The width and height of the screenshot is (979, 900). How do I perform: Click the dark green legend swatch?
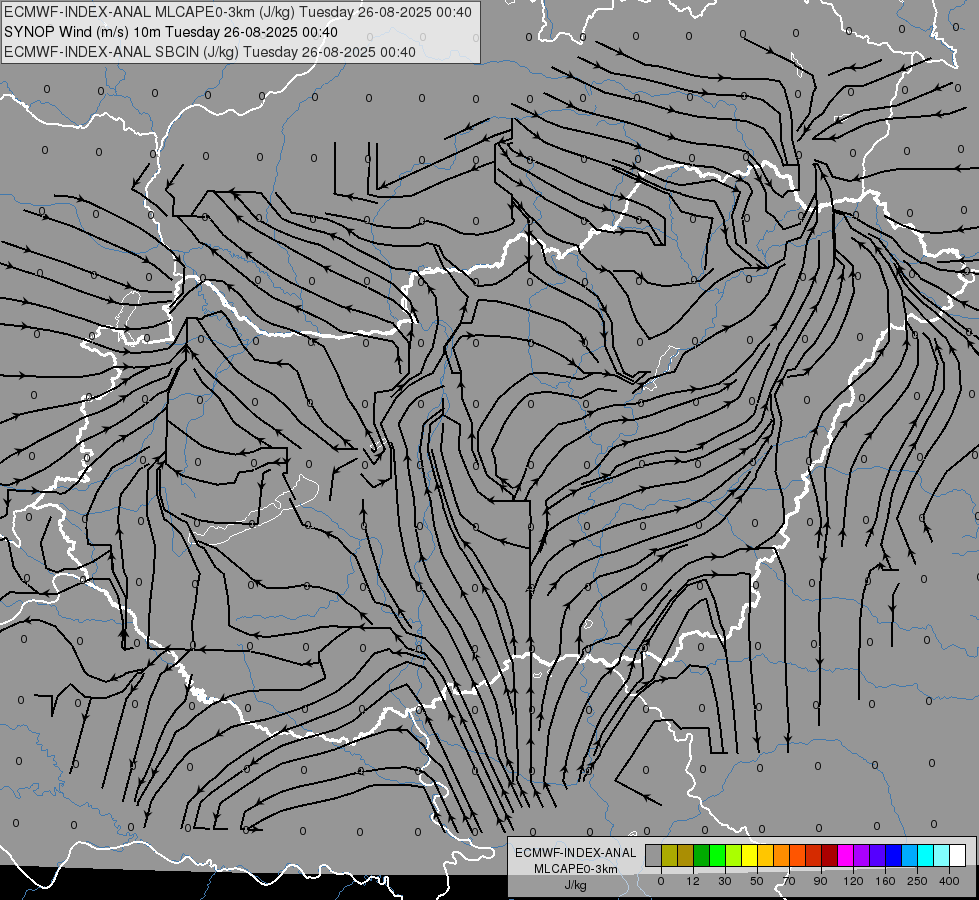click(702, 855)
